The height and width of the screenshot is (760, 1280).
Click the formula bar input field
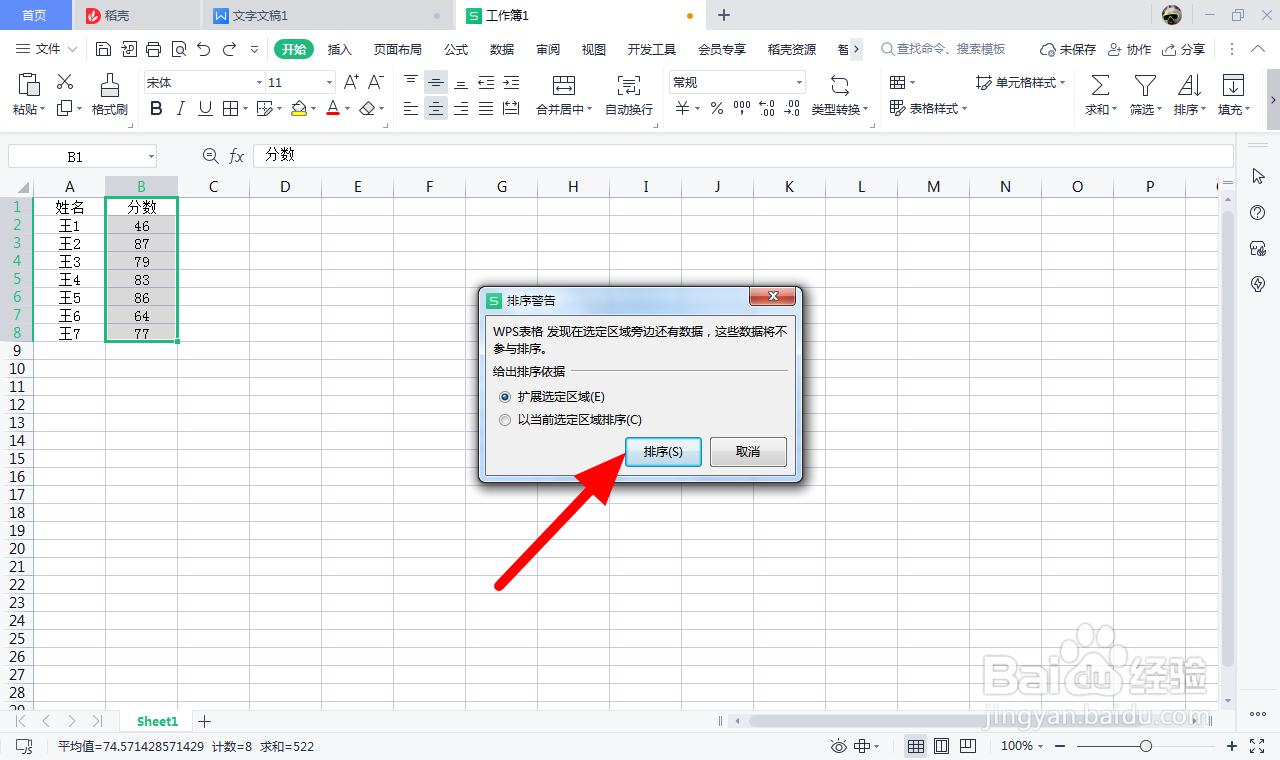point(743,156)
